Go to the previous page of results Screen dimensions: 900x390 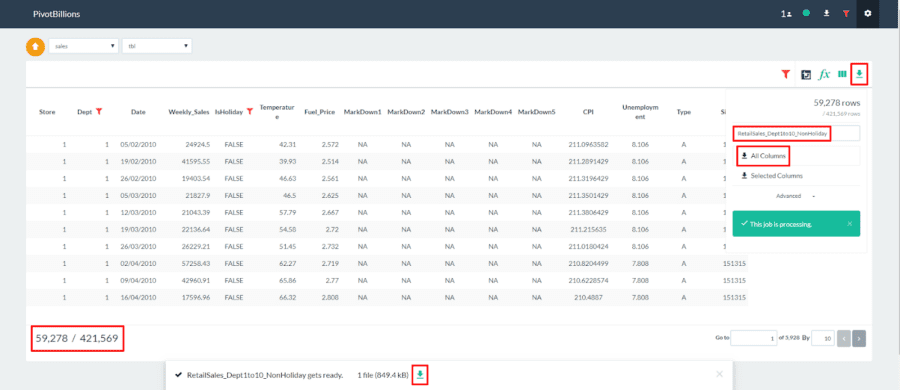844,338
